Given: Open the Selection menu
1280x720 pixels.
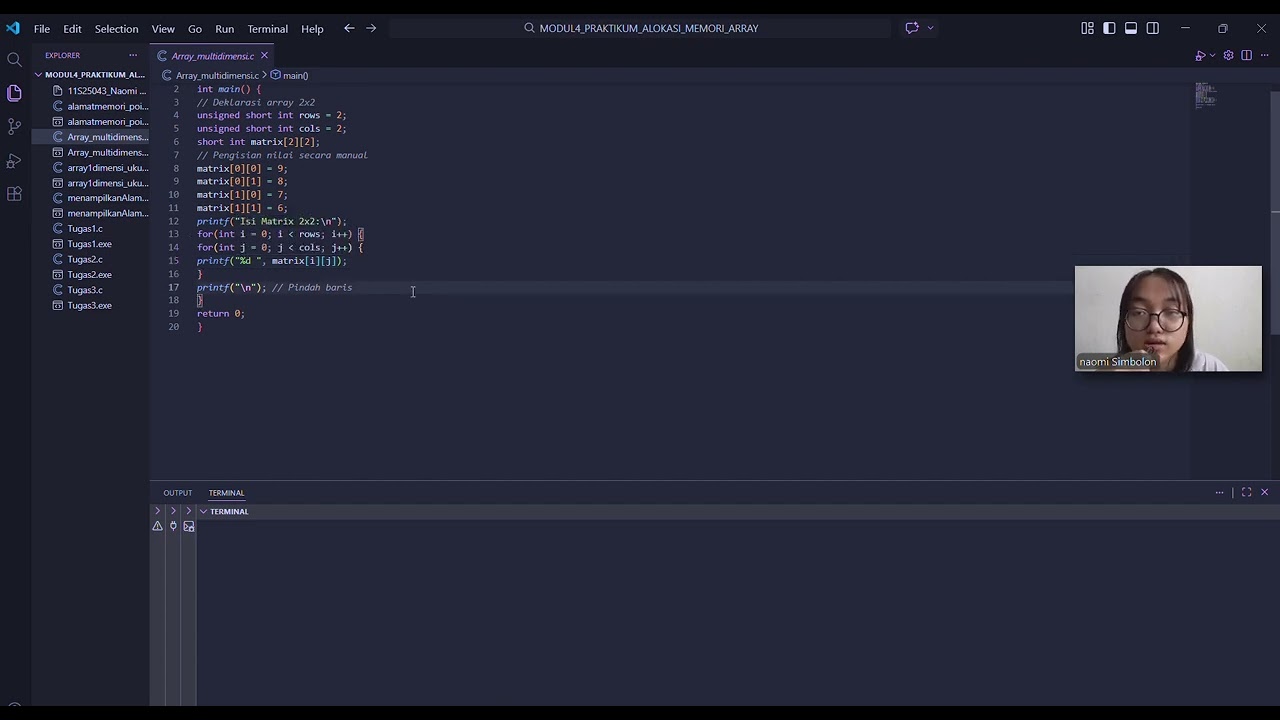Looking at the screenshot, I should (116, 28).
